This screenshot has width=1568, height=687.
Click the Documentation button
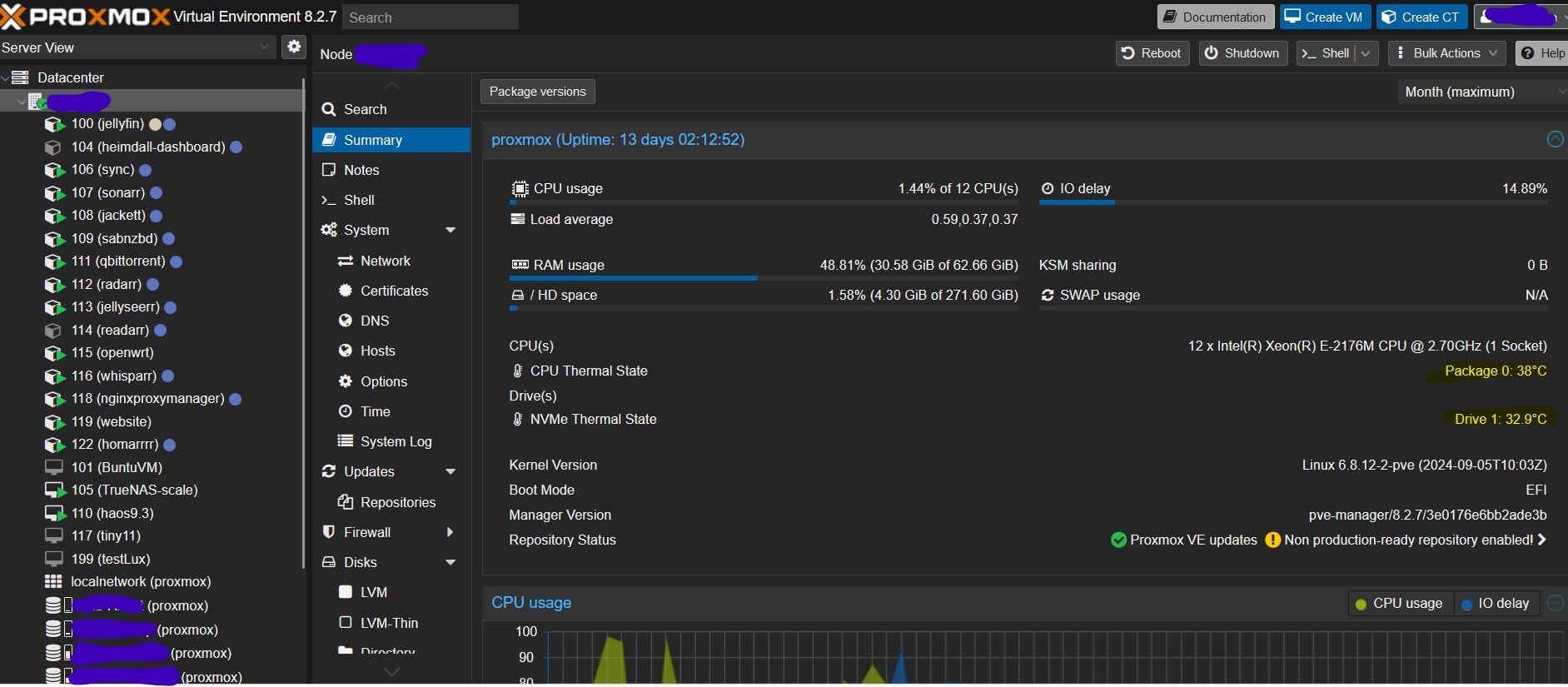1215,17
